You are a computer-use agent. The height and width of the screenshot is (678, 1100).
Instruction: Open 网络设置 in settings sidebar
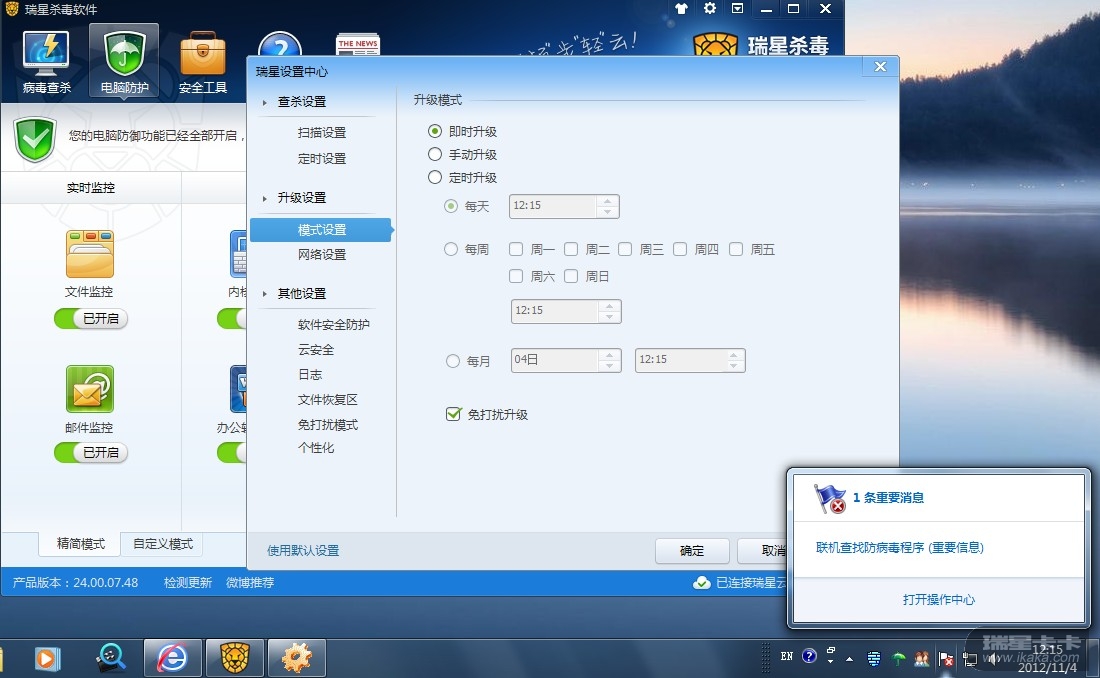pos(321,255)
